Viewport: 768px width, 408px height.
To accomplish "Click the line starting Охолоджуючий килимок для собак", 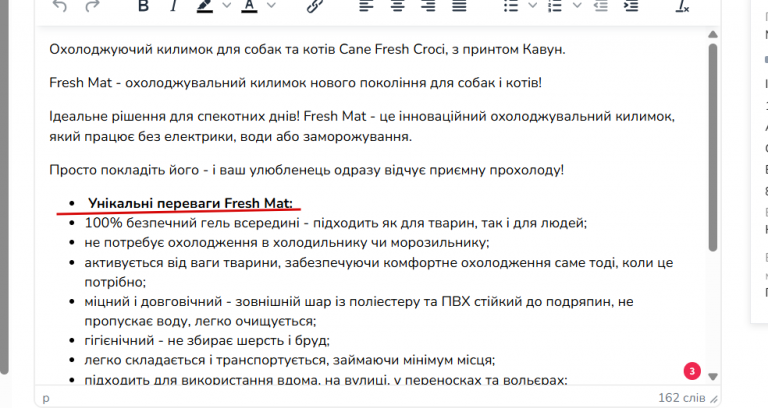I will click(x=307, y=49).
